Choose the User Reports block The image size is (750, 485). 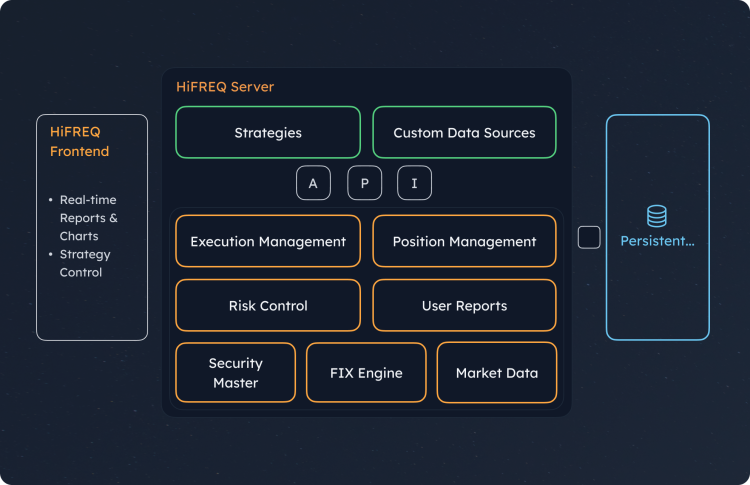point(464,305)
